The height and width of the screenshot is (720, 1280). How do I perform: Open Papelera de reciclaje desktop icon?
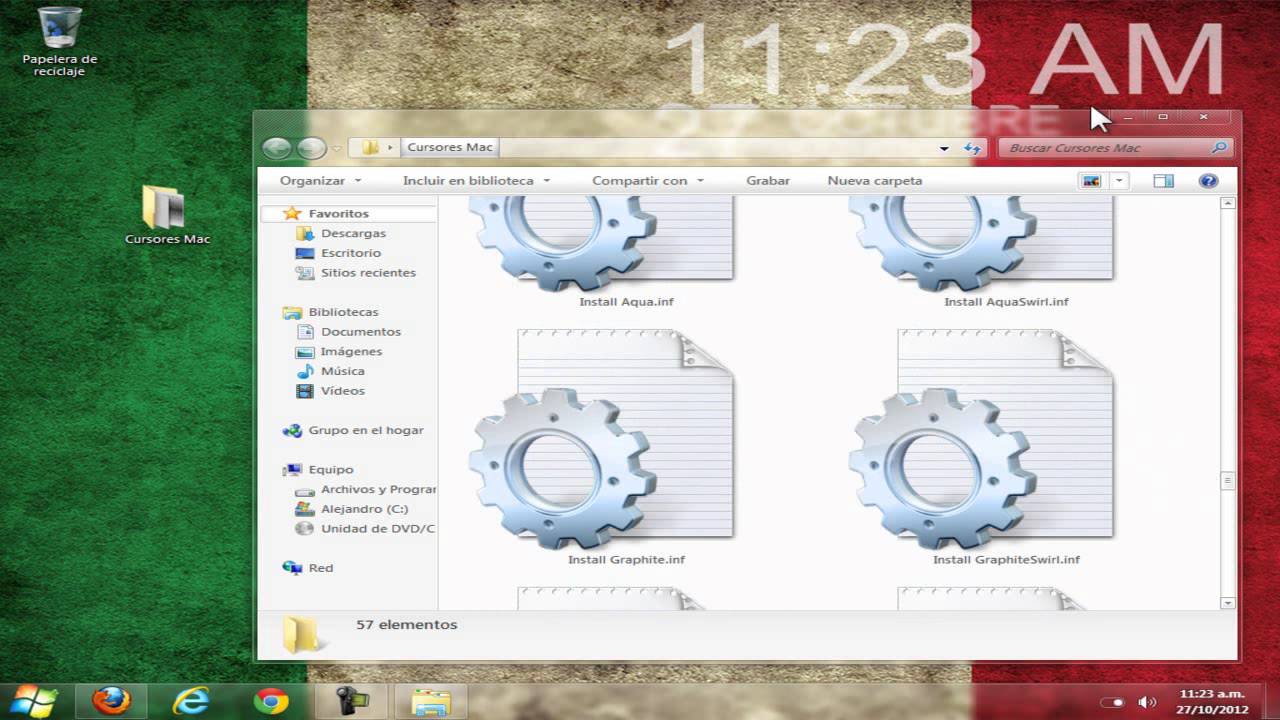click(x=60, y=42)
